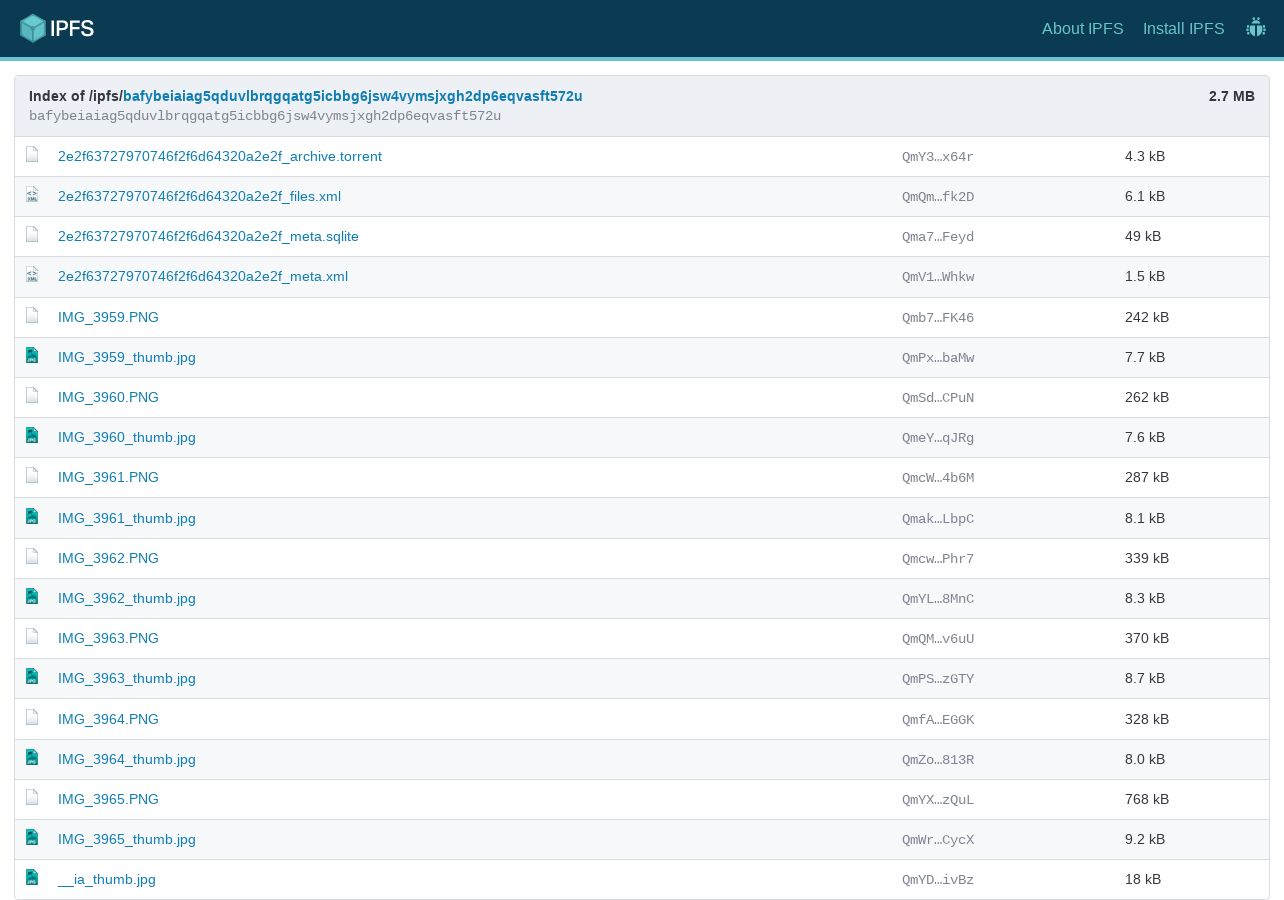Image resolution: width=1284 pixels, height=900 pixels.
Task: Select the 768 kB size value
Action: tap(1147, 799)
